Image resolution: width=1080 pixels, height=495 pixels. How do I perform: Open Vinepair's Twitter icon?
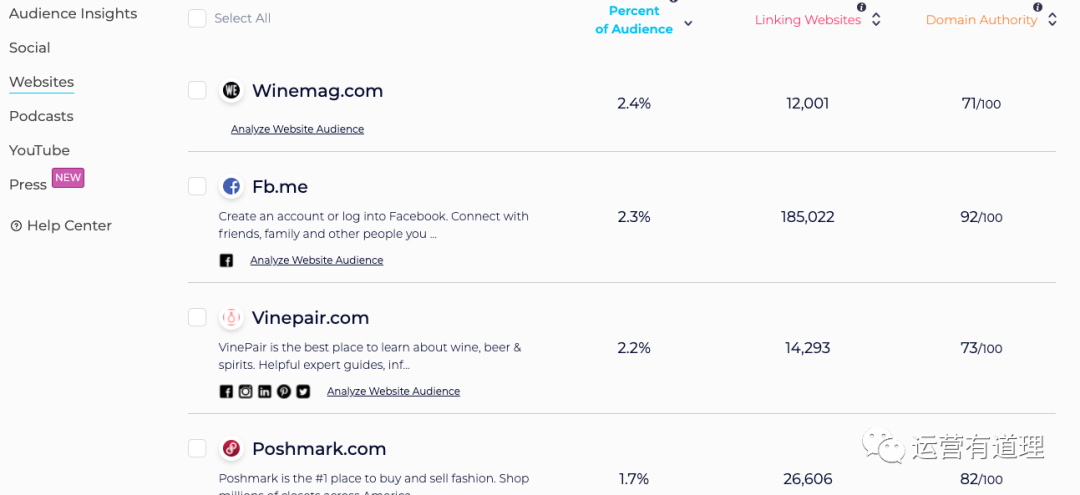pyautogui.click(x=303, y=392)
